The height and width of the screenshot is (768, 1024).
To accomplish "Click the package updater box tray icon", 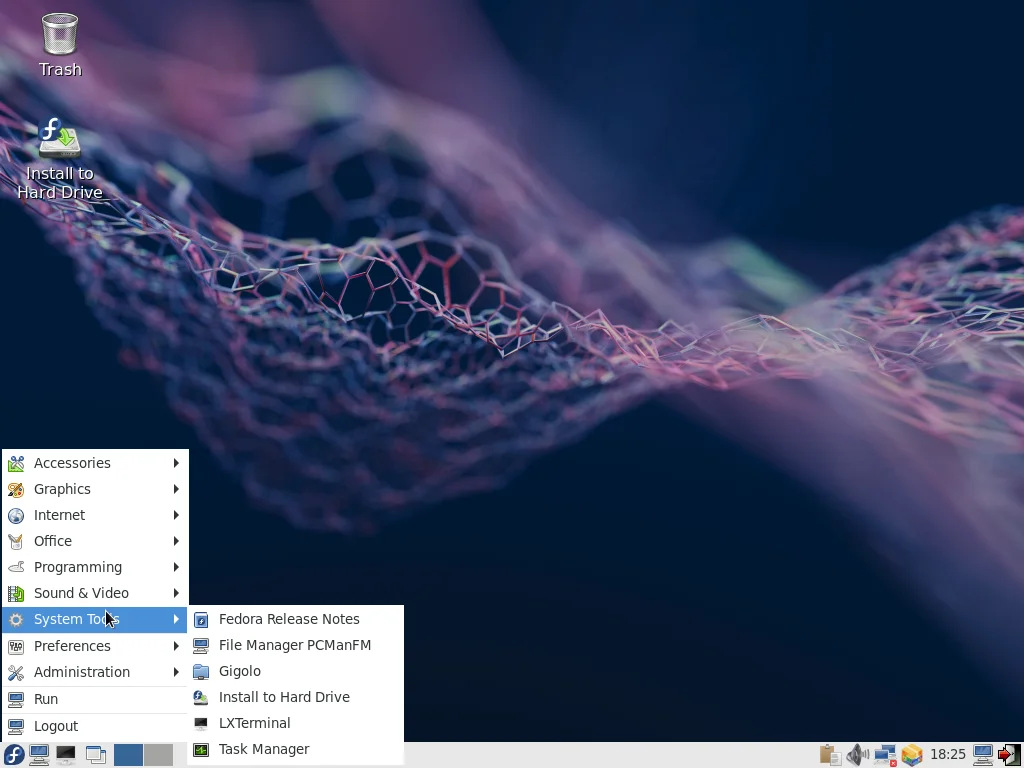I will pyautogui.click(x=912, y=755).
